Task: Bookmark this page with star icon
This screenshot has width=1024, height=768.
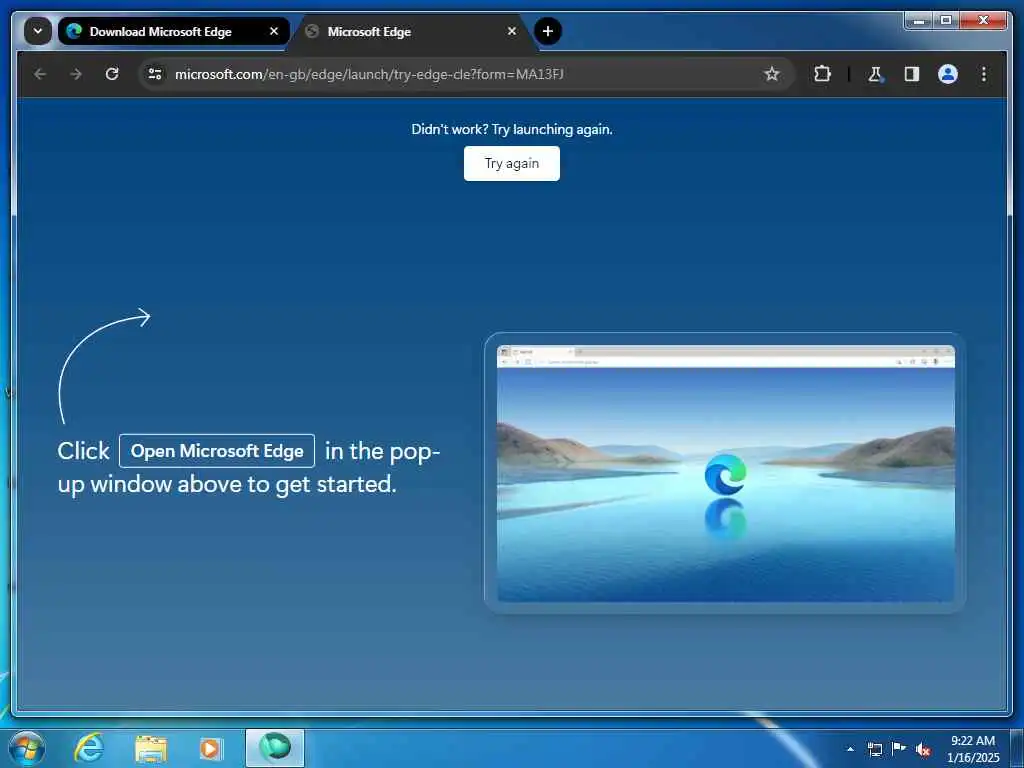Action: tap(772, 74)
